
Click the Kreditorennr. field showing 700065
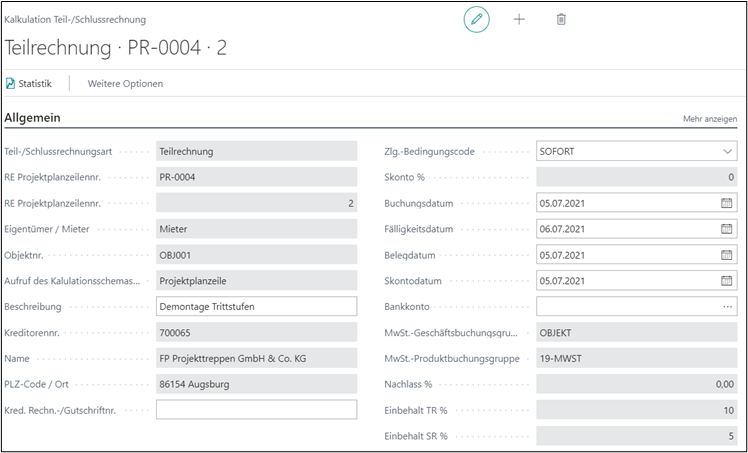tap(256, 332)
